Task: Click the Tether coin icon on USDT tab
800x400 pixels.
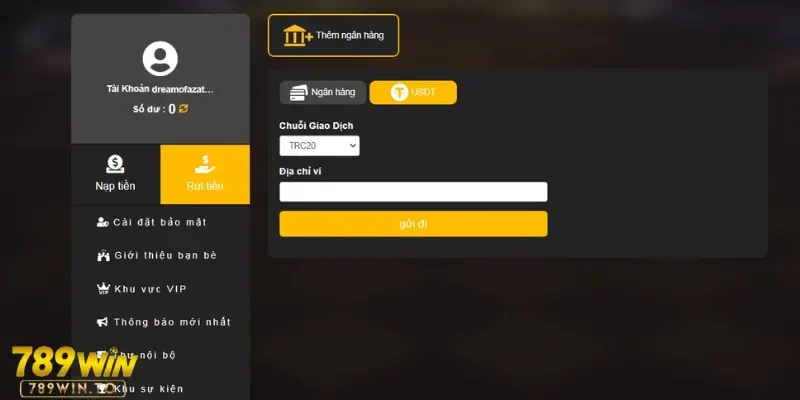Action: click(399, 93)
